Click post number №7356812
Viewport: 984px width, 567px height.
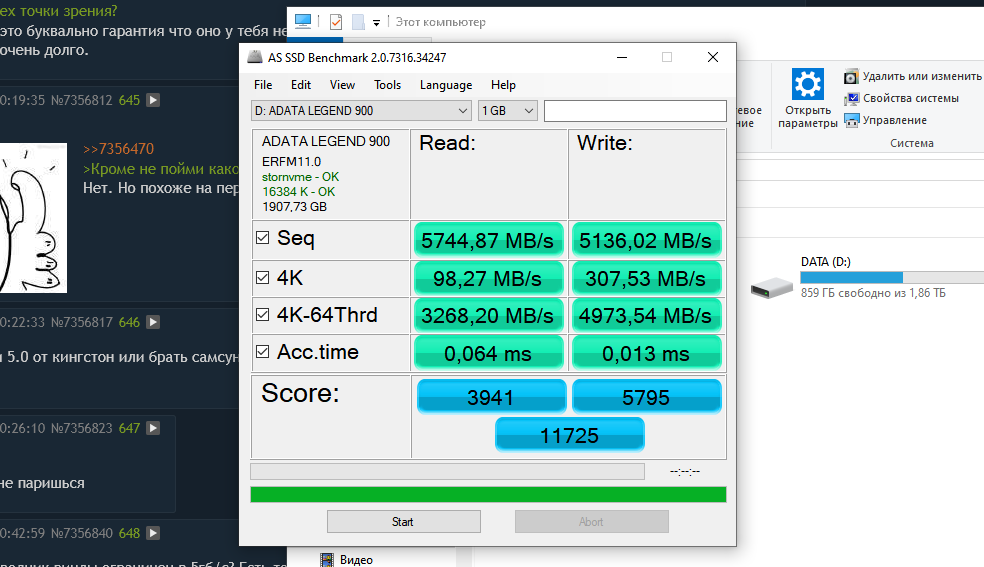82,100
